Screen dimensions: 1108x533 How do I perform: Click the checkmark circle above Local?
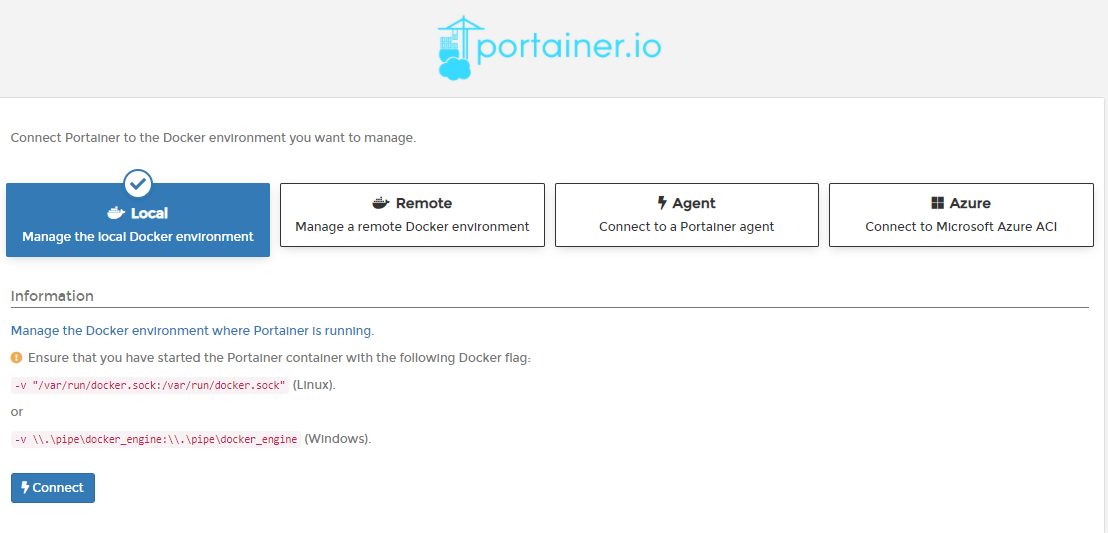(x=138, y=184)
